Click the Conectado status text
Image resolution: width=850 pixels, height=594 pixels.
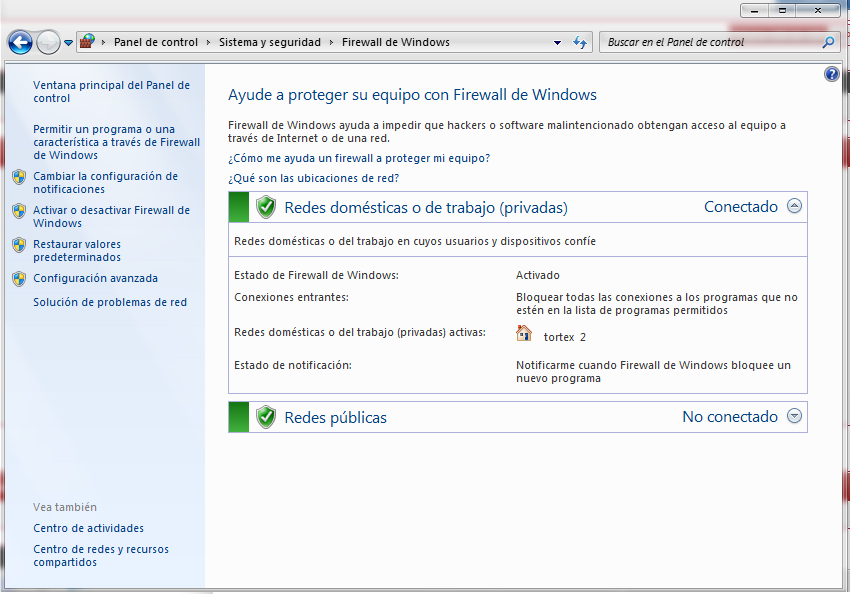[740, 206]
